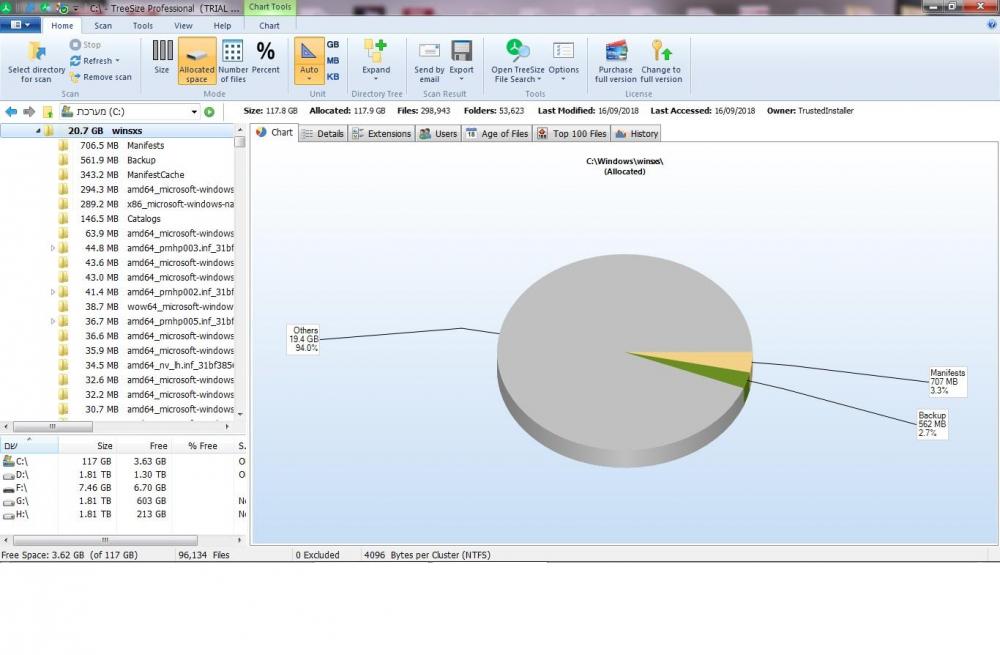Click the drive list horizontal scrollbar
The height and width of the screenshot is (655, 1000).
coord(122,540)
